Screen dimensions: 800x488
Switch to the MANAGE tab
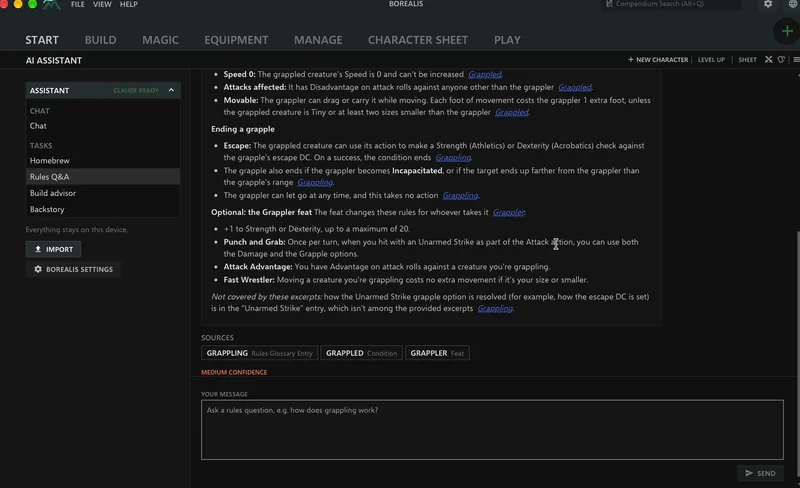pyautogui.click(x=318, y=40)
